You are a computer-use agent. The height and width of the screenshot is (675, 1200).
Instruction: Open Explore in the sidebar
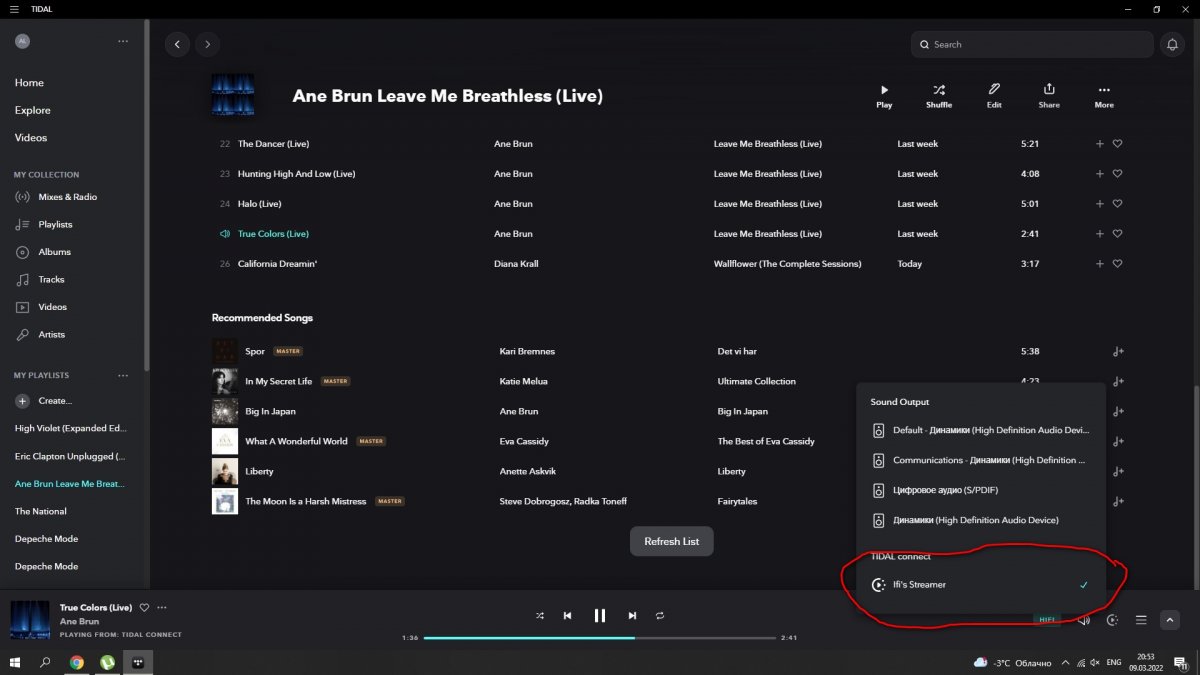pos(33,110)
